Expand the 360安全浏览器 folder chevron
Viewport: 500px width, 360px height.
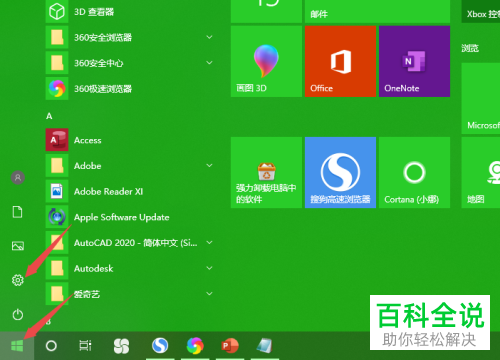[209, 37]
